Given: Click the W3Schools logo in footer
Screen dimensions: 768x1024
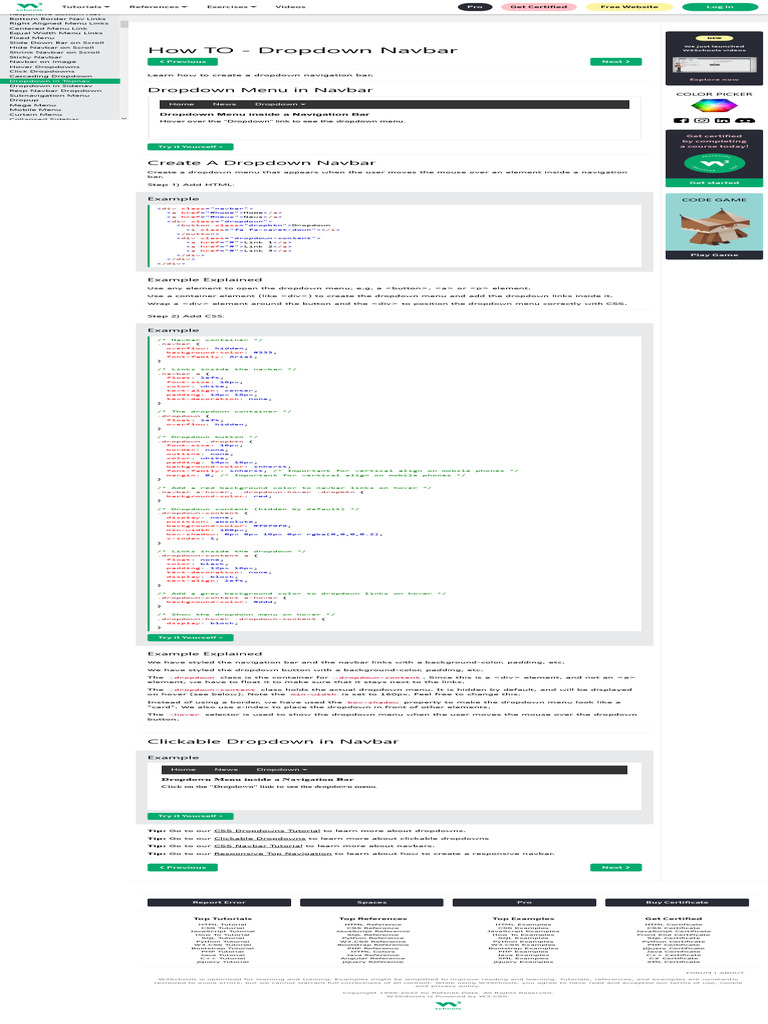Looking at the screenshot, I should (x=448, y=1006).
